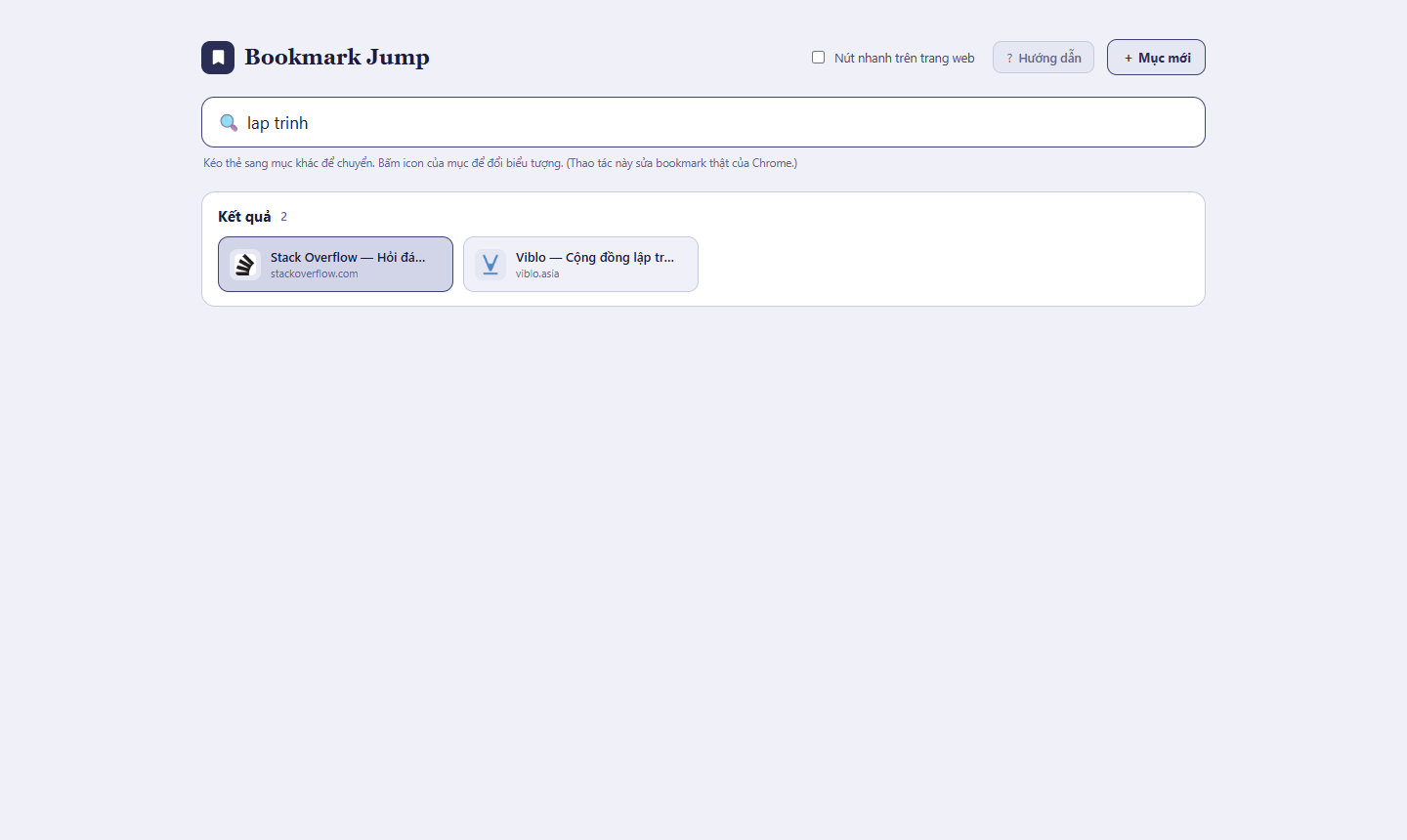This screenshot has height=840, width=1407.
Task: Click the Bookmark Jump logo icon
Action: [x=218, y=58]
